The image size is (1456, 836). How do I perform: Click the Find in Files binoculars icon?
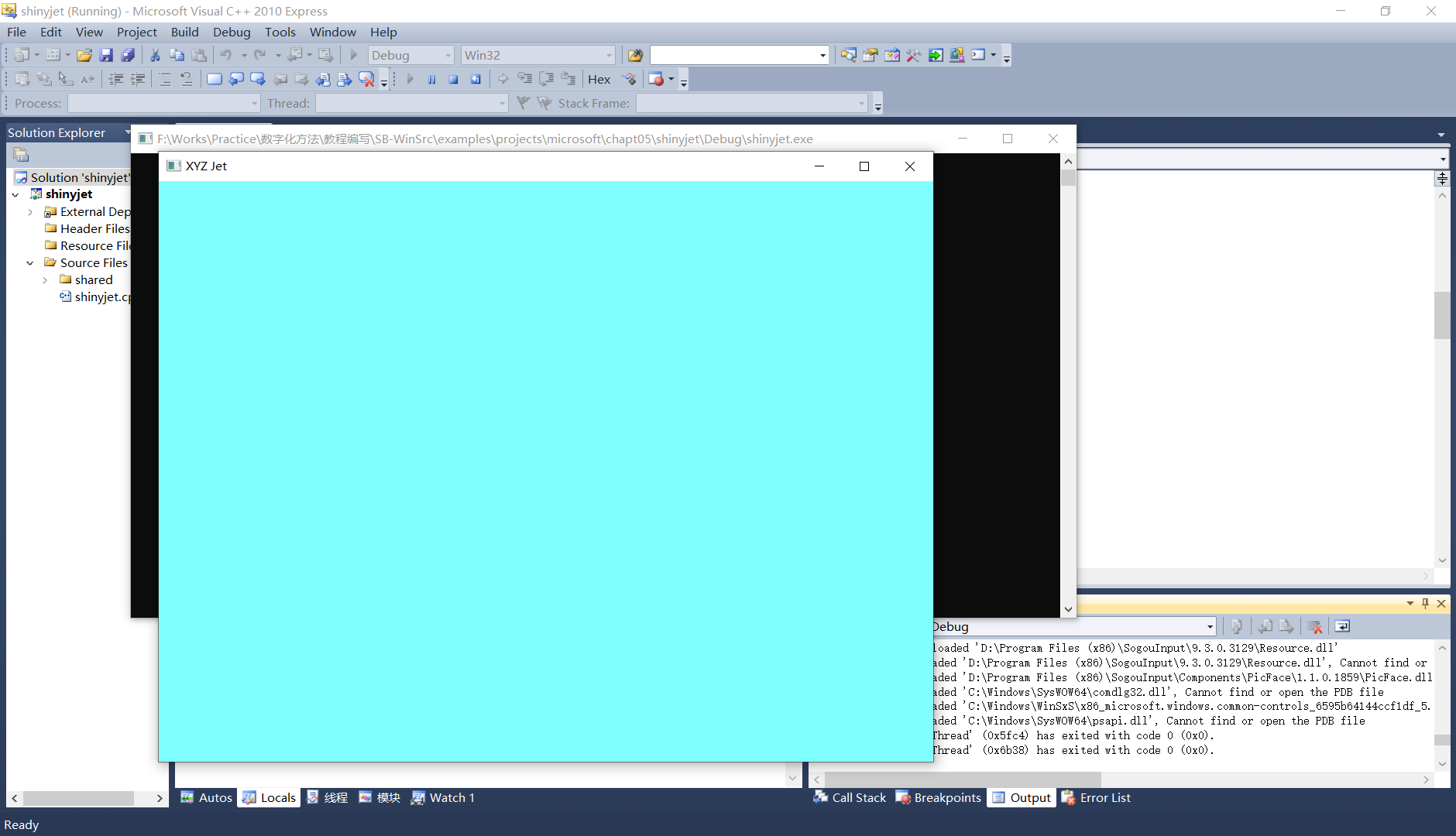point(635,55)
